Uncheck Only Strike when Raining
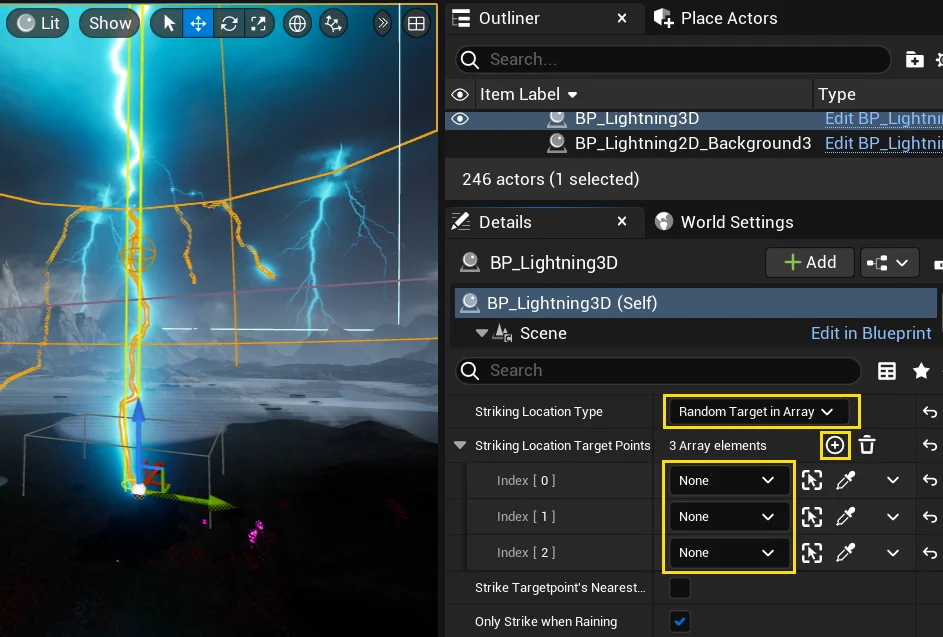Viewport: 943px width, 637px height. [x=680, y=621]
